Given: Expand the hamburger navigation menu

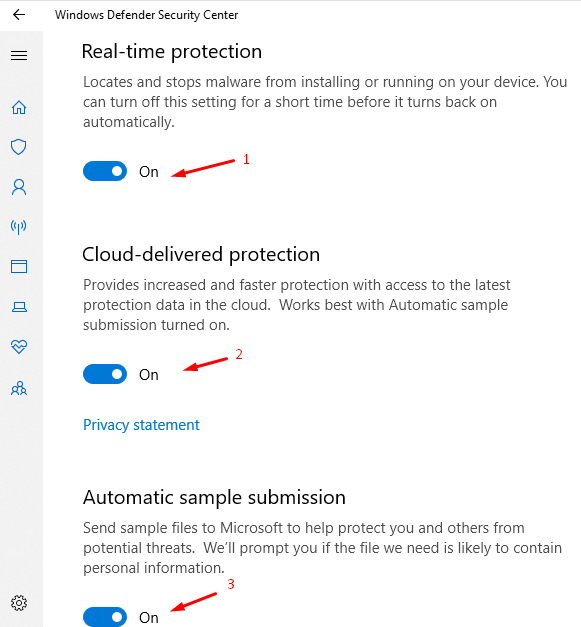Looking at the screenshot, I should [x=19, y=55].
